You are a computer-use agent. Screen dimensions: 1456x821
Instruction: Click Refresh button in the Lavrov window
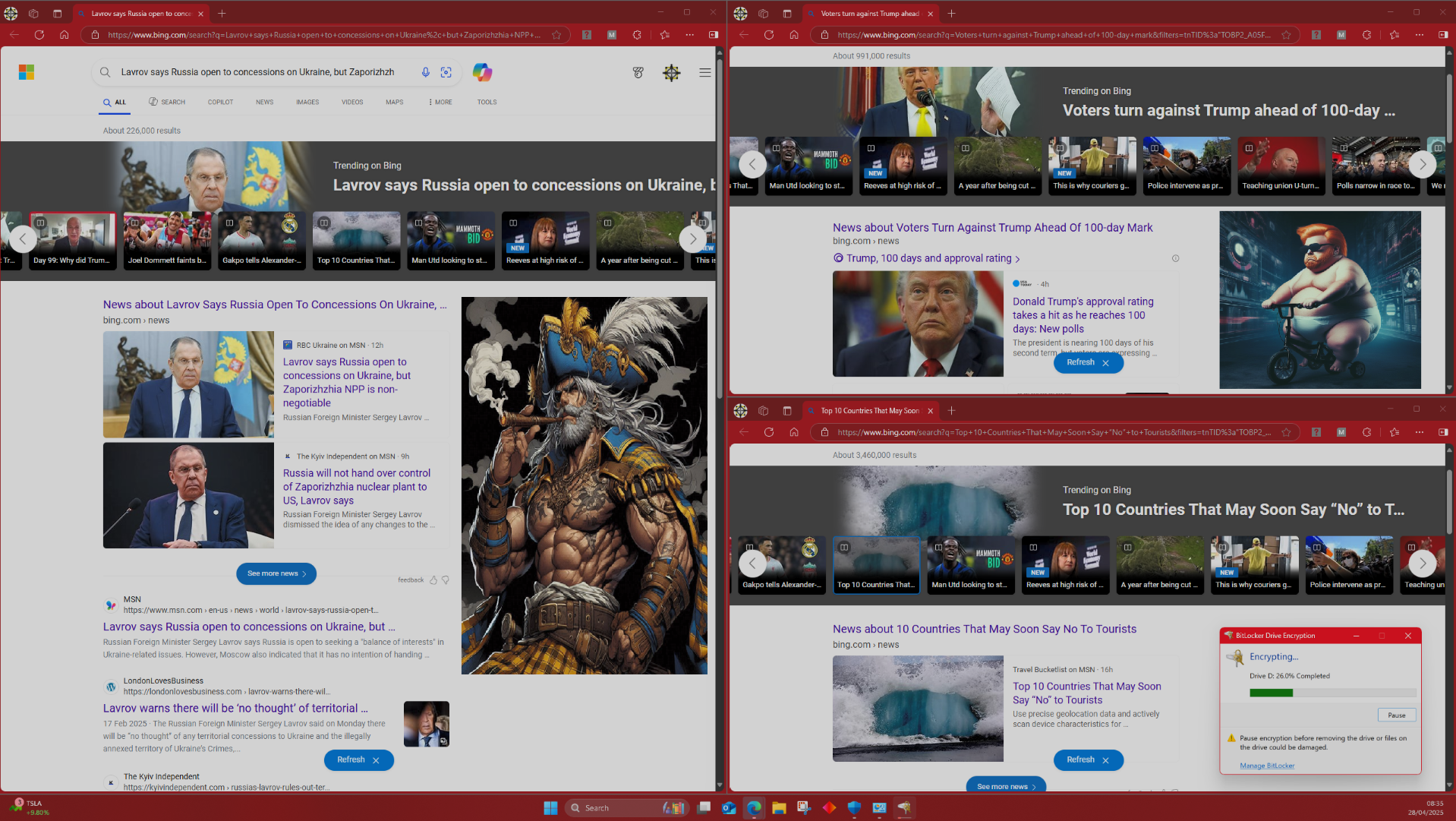(x=351, y=759)
